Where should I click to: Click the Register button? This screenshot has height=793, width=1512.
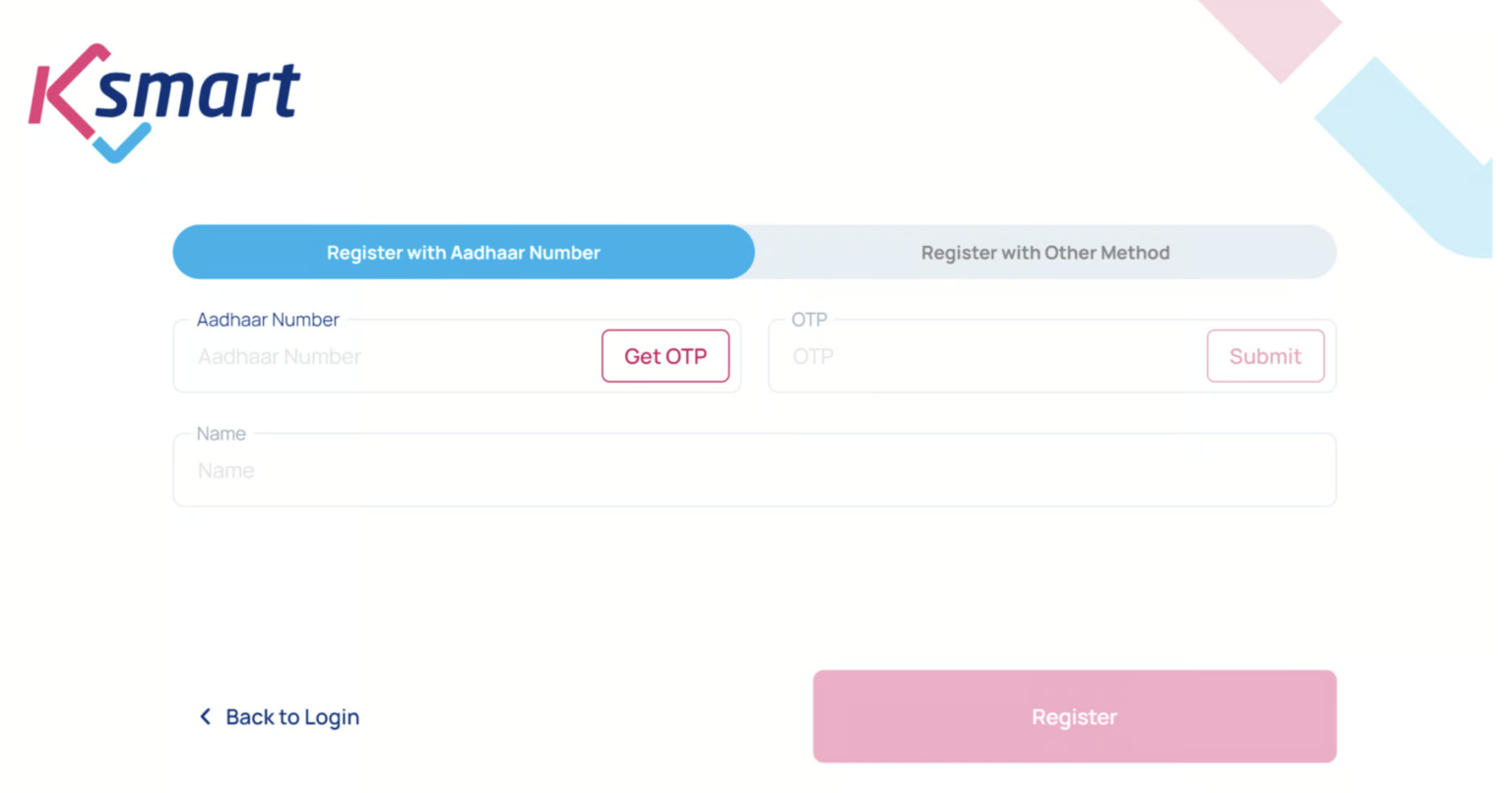coord(1073,716)
